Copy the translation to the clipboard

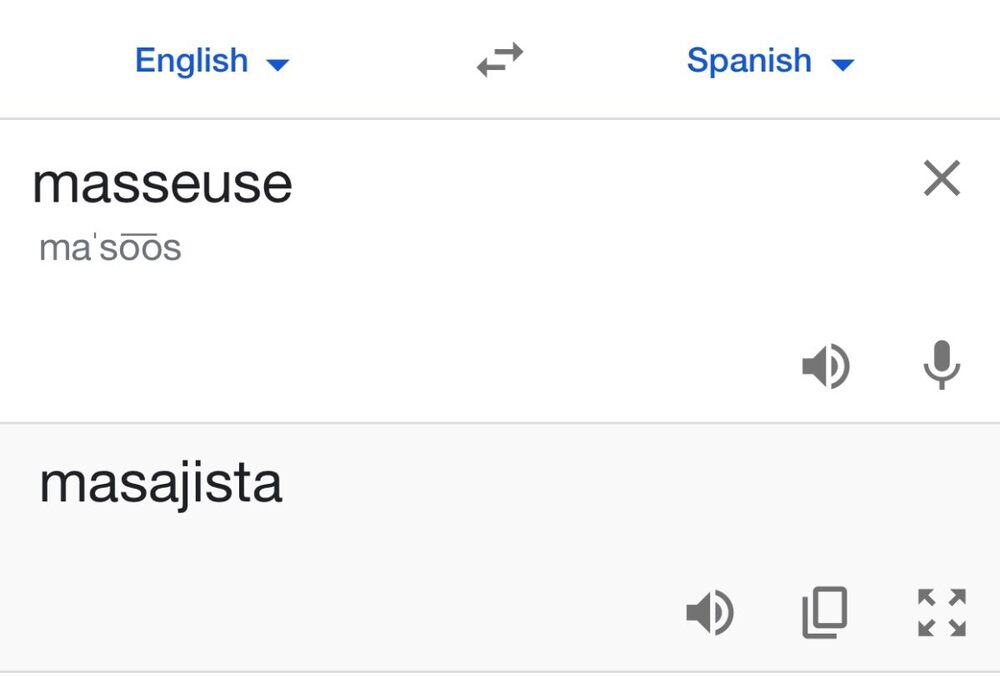[x=825, y=612]
